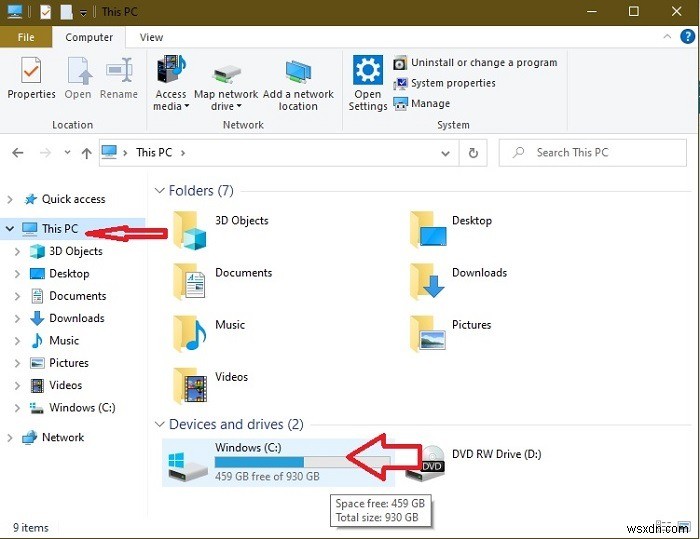This screenshot has width=700, height=539.
Task: Select the Documents folder icon
Action: [x=189, y=281]
